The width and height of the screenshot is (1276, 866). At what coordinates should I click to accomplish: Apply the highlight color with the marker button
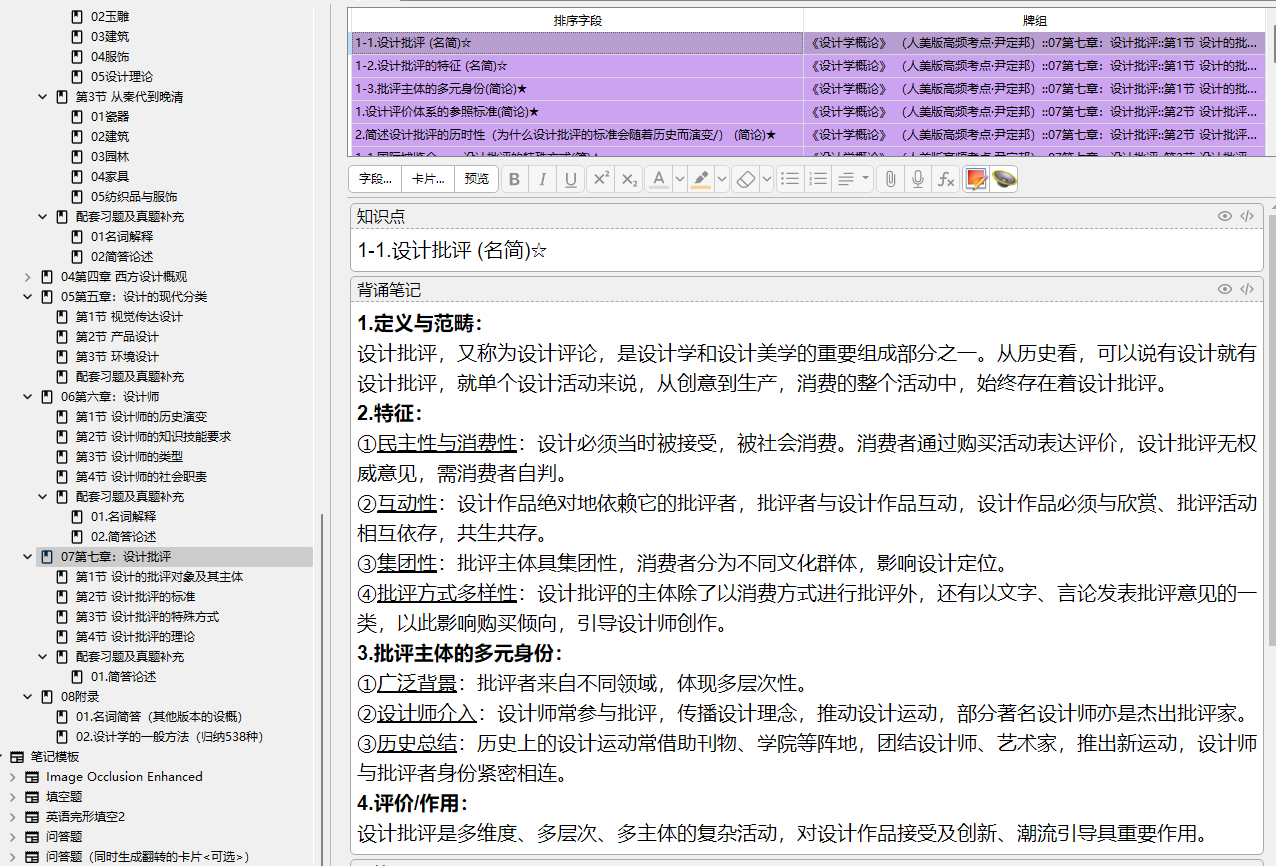pyautogui.click(x=700, y=179)
